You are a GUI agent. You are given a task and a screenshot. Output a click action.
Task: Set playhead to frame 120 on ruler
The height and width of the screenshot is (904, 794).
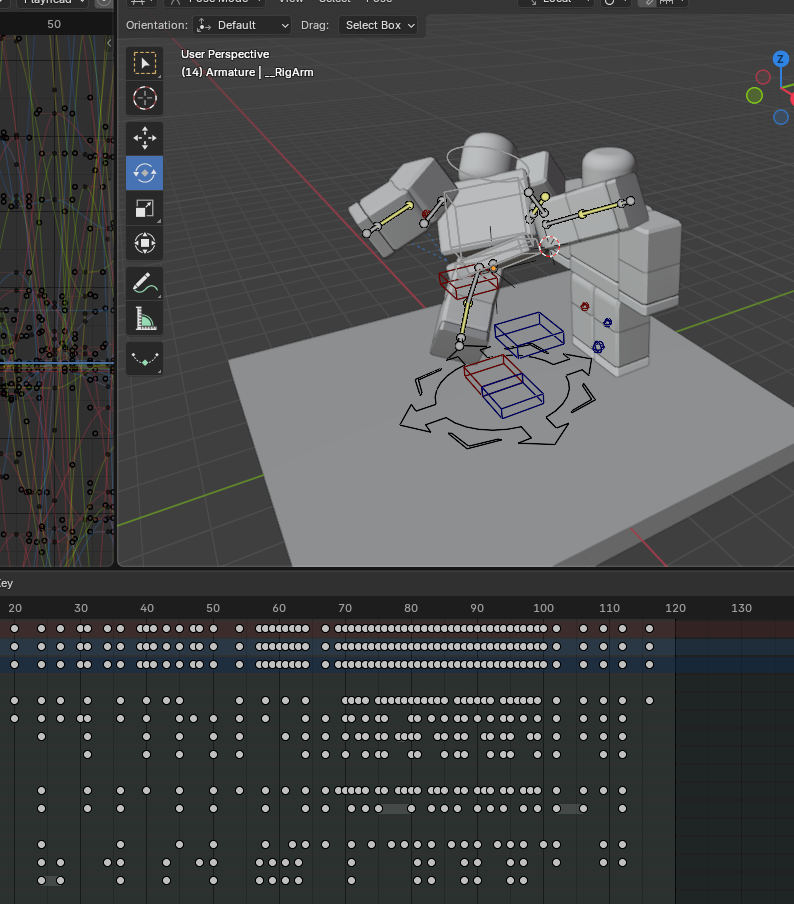tap(675, 608)
